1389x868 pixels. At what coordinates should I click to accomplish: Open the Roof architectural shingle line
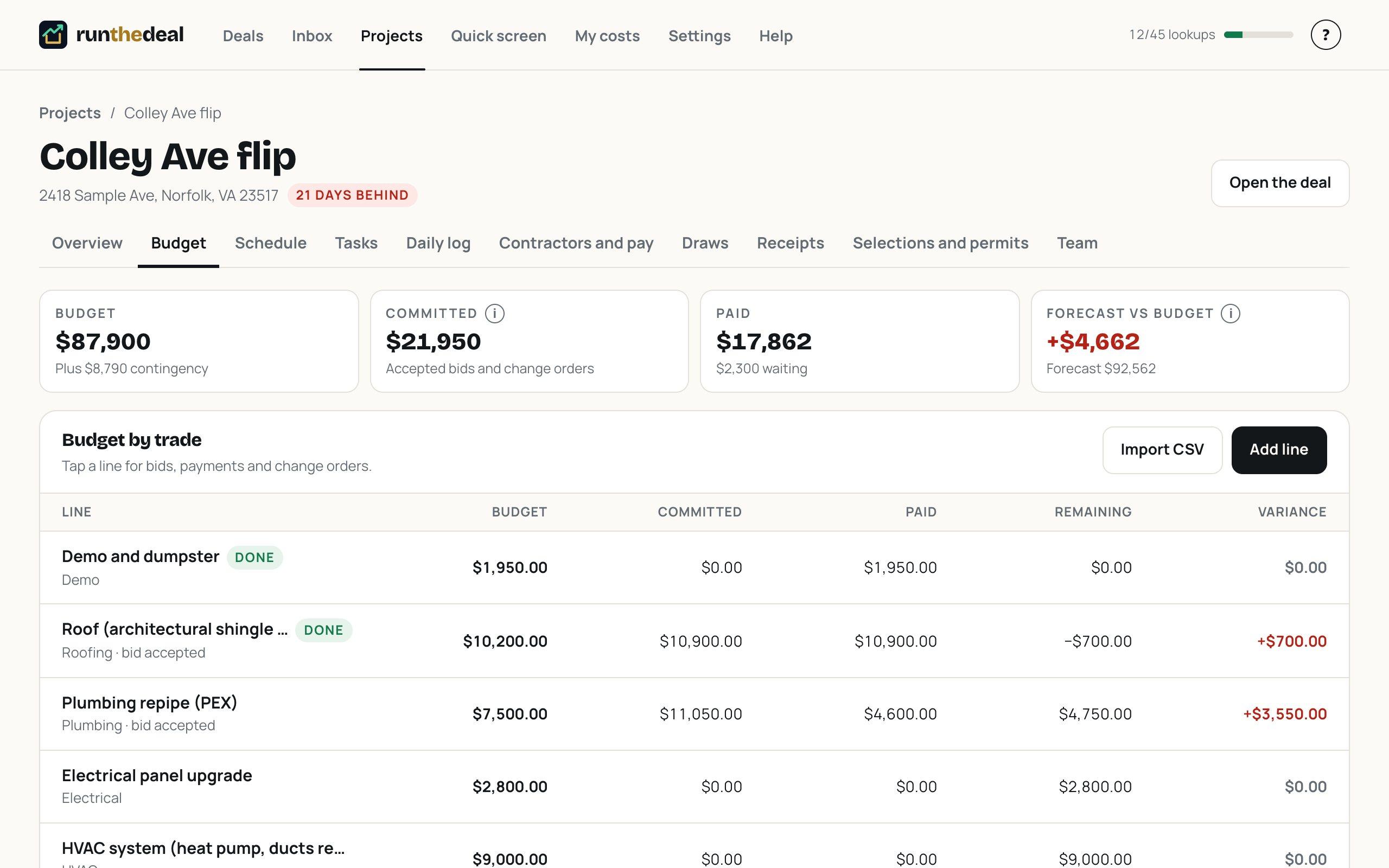click(x=694, y=641)
